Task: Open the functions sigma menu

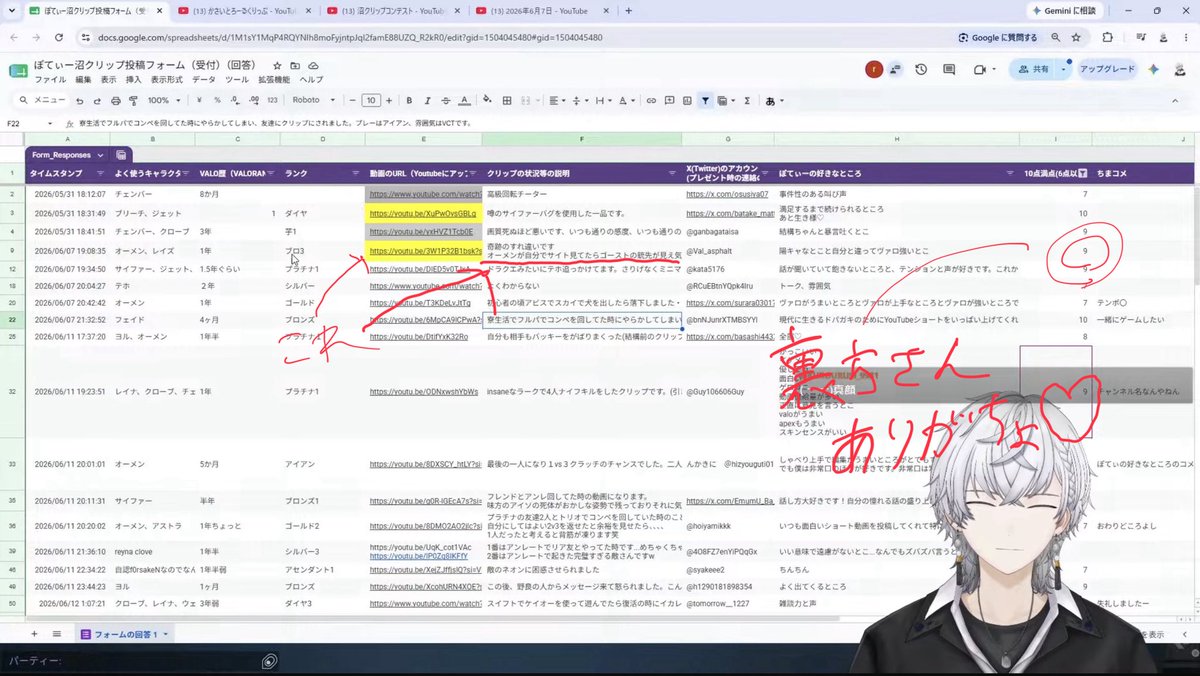Action: (x=747, y=101)
